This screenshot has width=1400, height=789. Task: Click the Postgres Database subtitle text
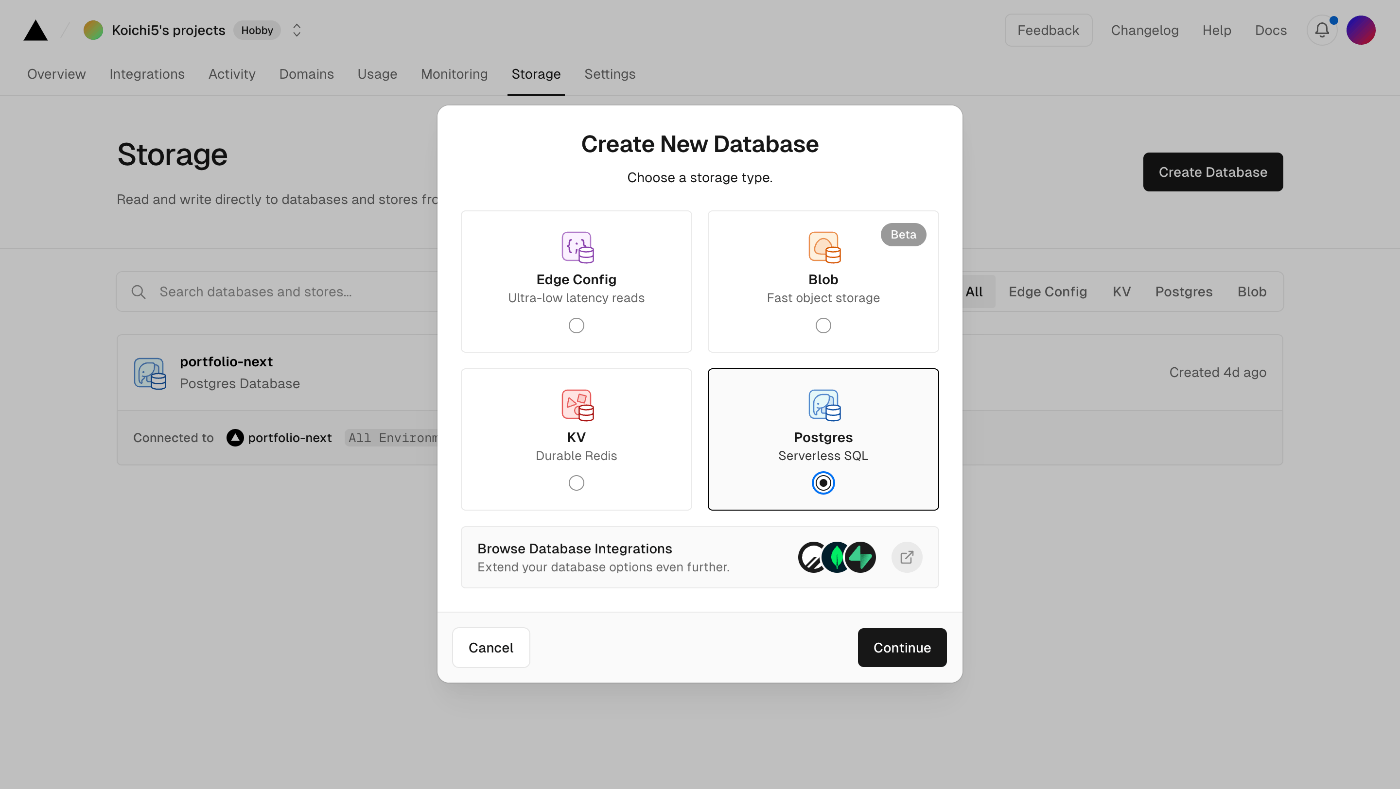[x=240, y=383]
